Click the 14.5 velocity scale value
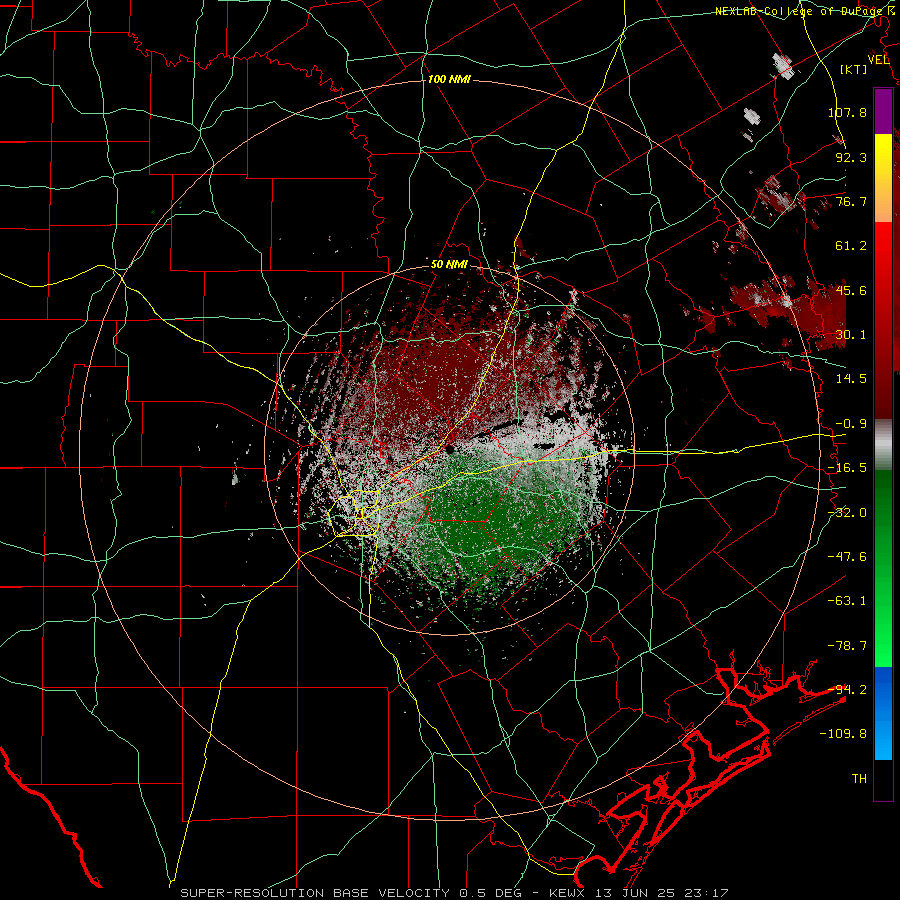The height and width of the screenshot is (900, 900). coord(851,379)
